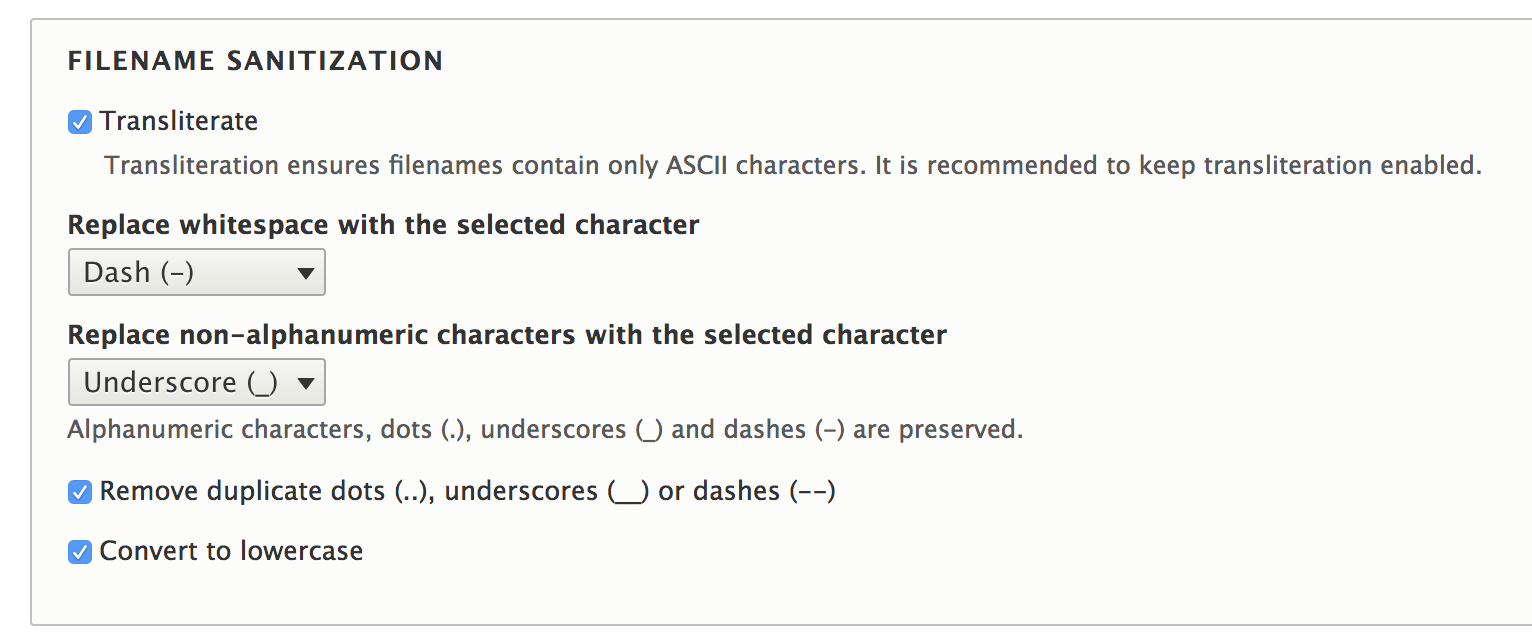This screenshot has width=1532, height=644.
Task: Click the Replace non-alphanumeric characters label
Action: [x=506, y=334]
